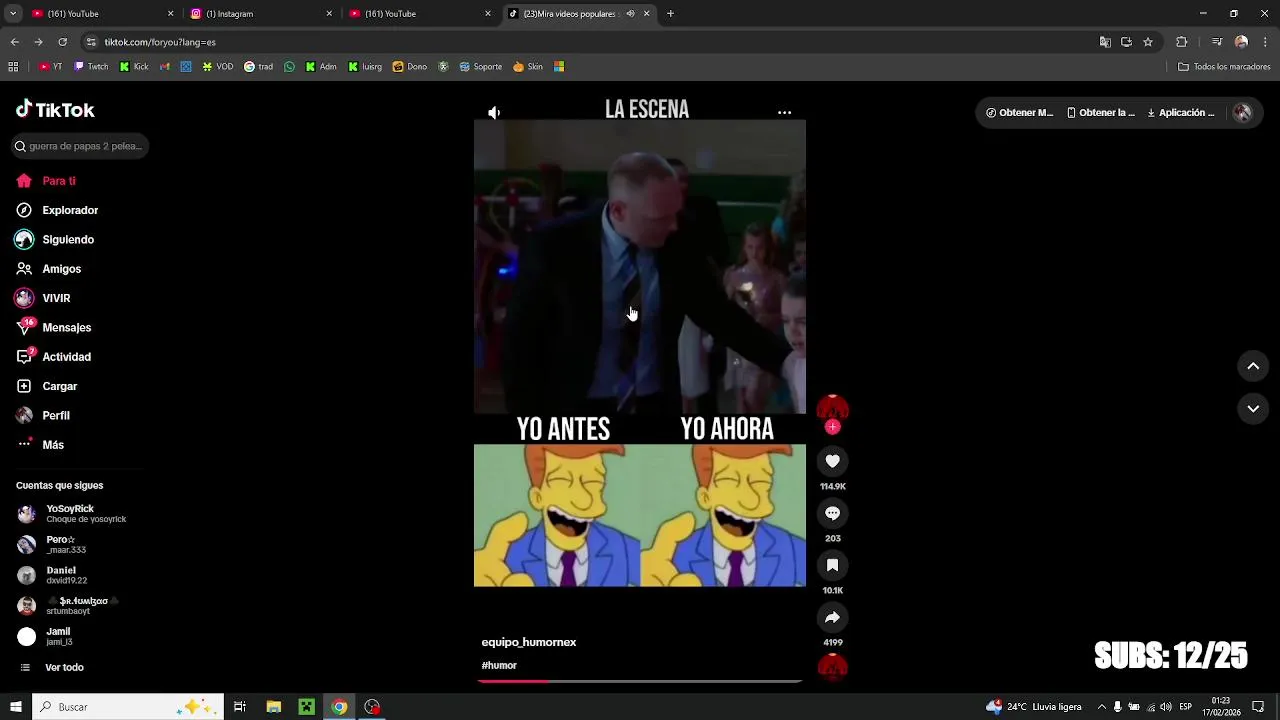Screen dimensions: 1280x720
Task: Click the Obtener la... app button
Action: 1100,113
